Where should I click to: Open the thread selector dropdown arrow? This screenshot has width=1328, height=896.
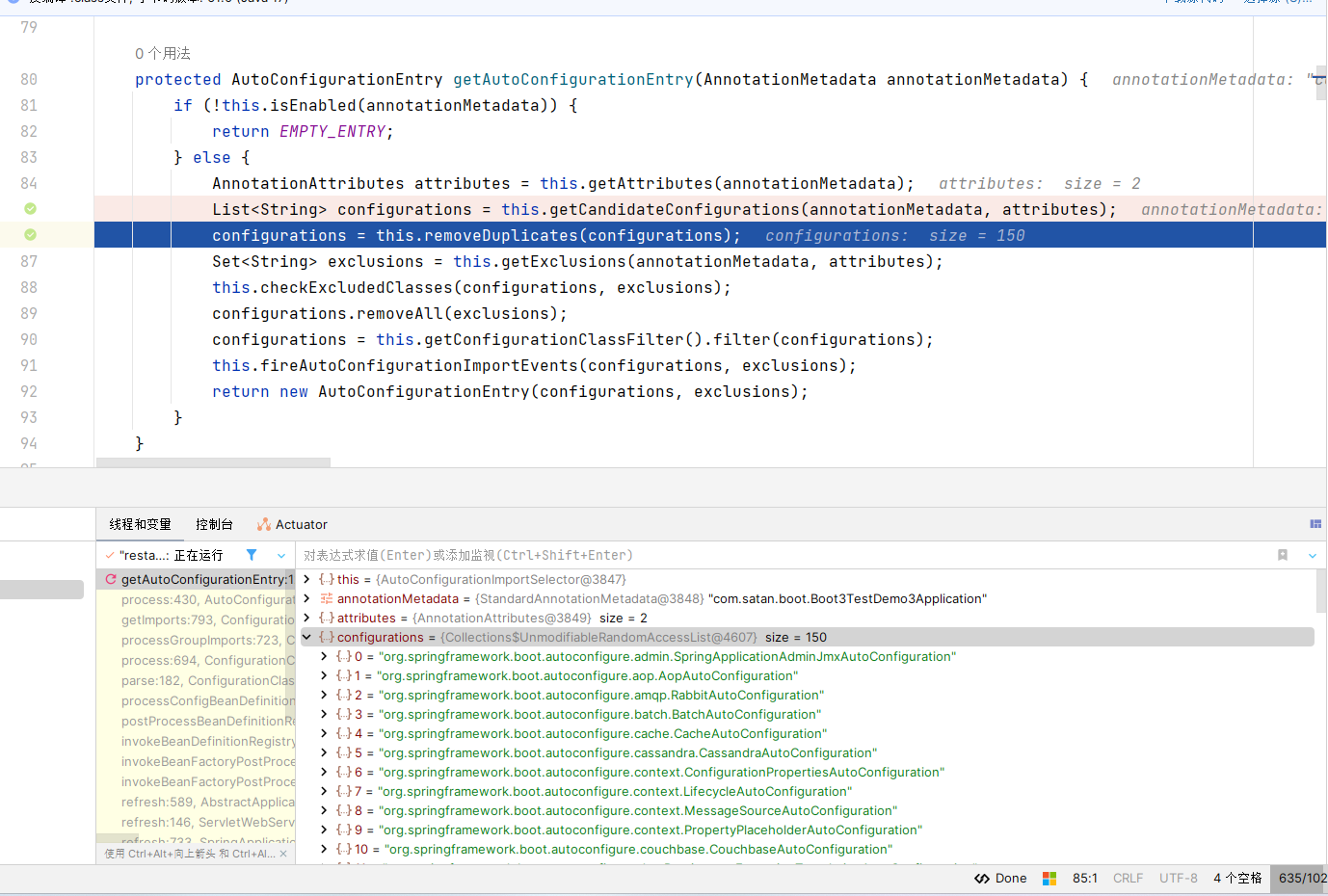point(281,556)
